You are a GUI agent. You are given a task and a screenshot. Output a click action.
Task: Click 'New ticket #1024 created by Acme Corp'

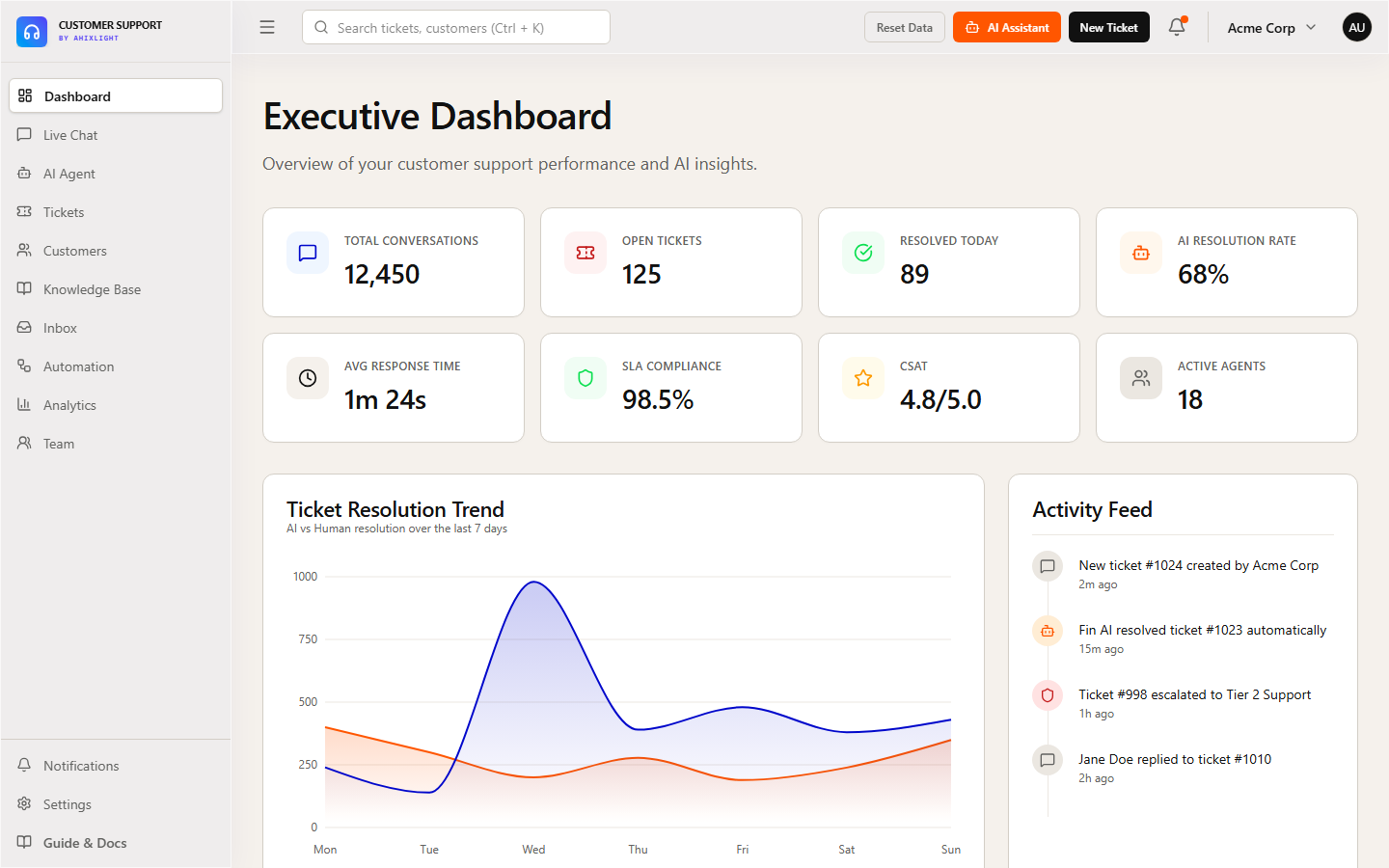point(1198,566)
